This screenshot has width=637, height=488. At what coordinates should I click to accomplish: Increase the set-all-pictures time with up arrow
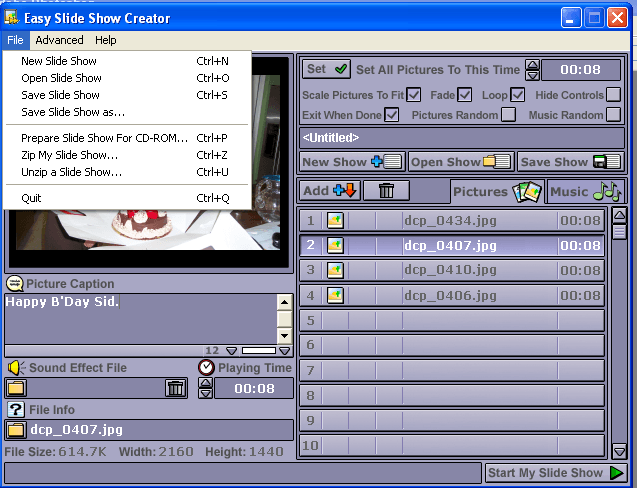pos(532,65)
